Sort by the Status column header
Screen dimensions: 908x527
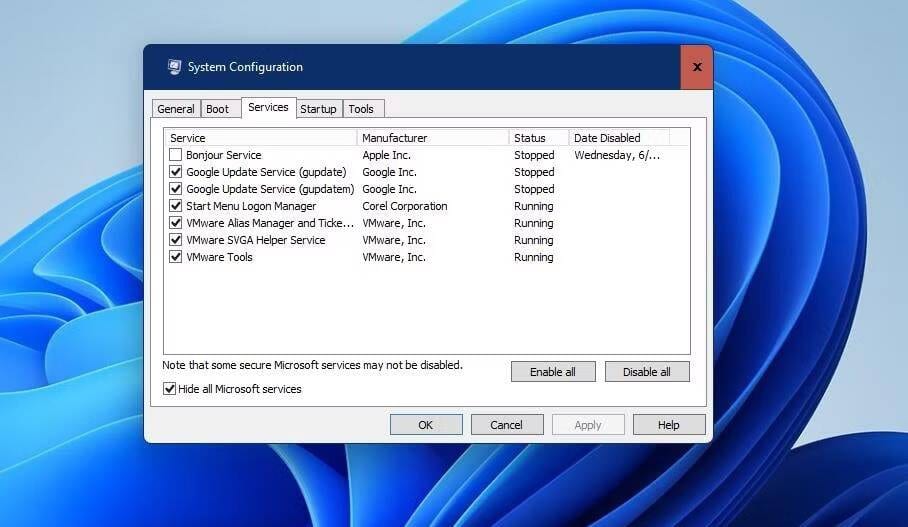539,138
